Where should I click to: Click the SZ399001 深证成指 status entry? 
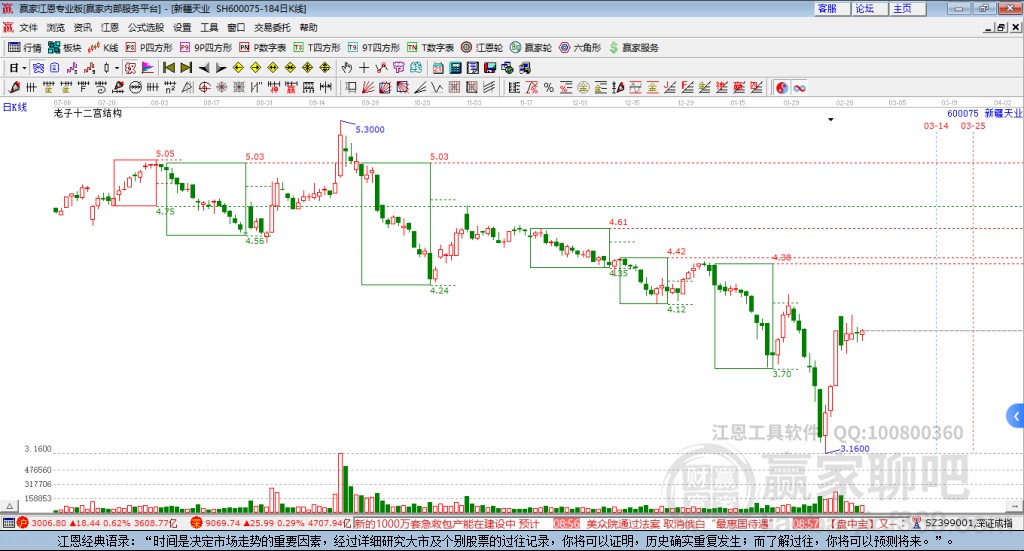click(x=968, y=523)
